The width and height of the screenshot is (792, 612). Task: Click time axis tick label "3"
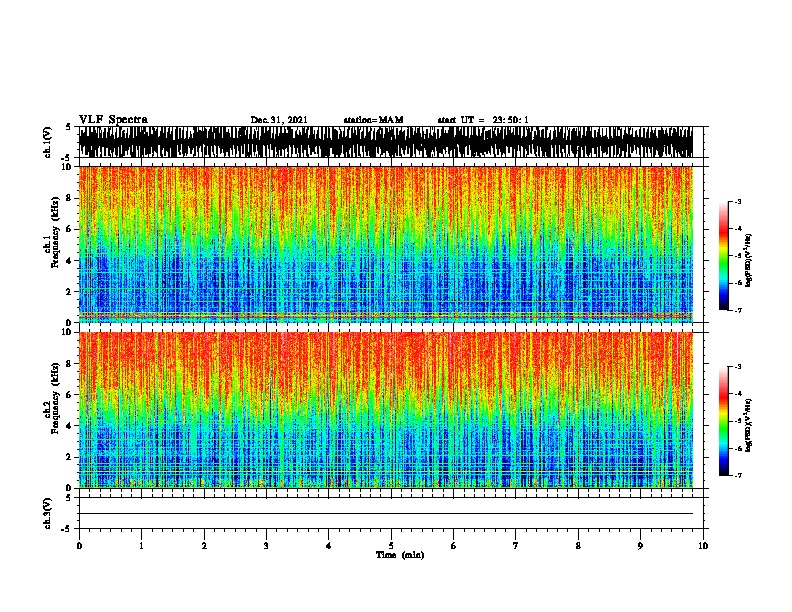point(266,546)
